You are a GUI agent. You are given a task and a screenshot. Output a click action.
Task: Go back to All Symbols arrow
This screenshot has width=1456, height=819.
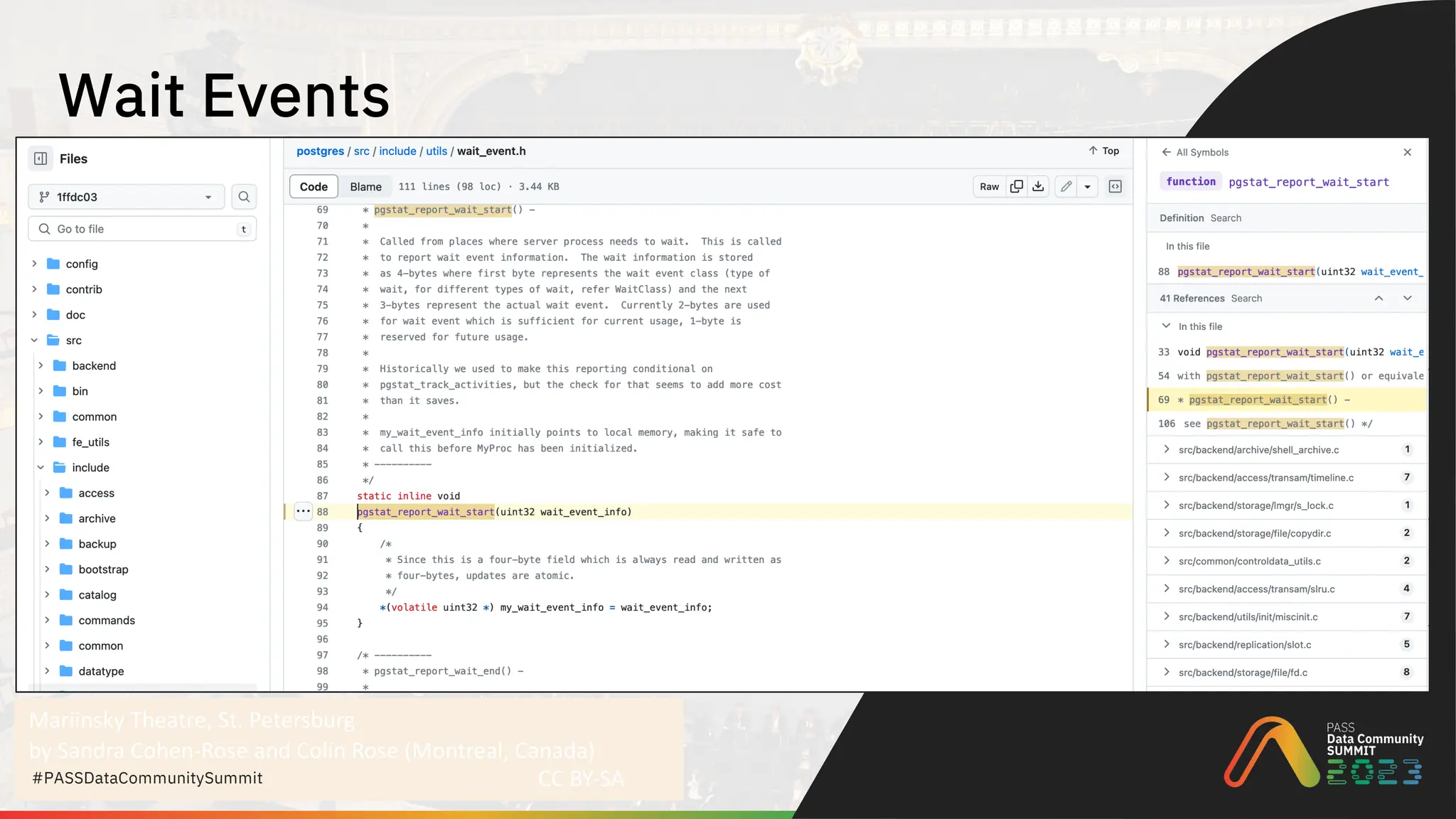(x=1166, y=152)
